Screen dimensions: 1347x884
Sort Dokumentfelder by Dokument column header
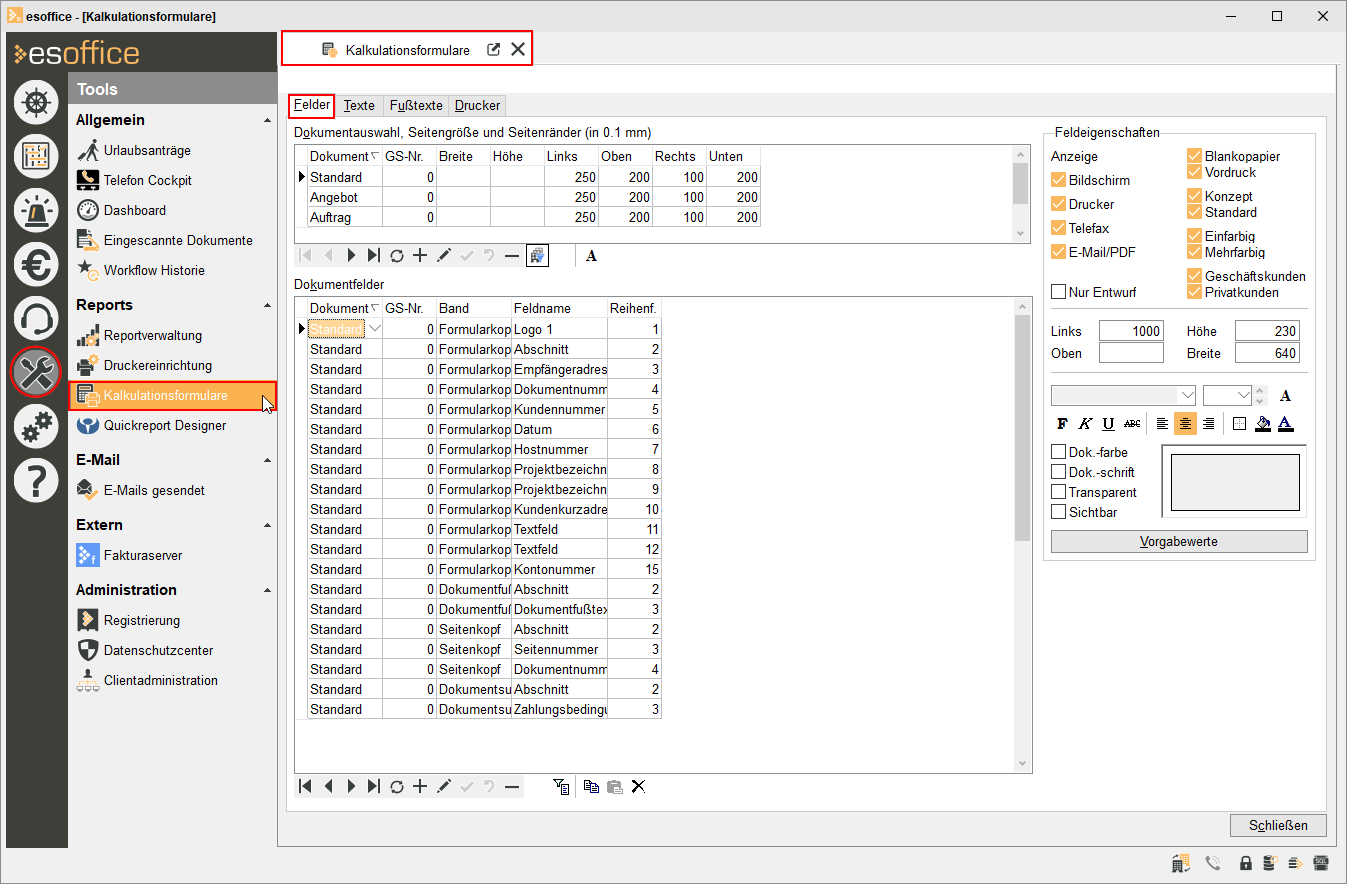tap(345, 308)
